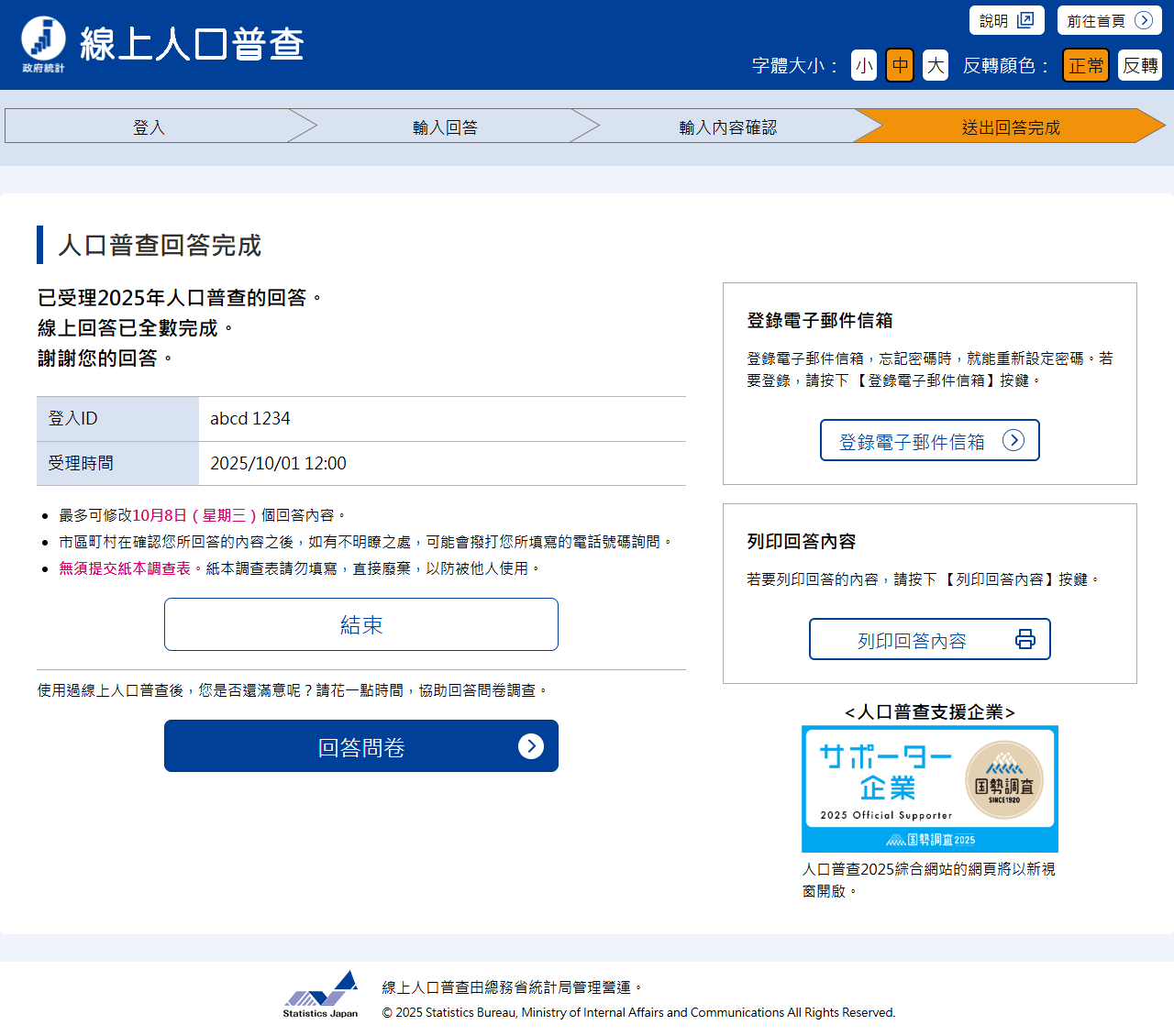Screen dimensions: 1174x1036
Task: Click the circled arrow on 登錄電子郵件信箱
Action: point(1013,441)
